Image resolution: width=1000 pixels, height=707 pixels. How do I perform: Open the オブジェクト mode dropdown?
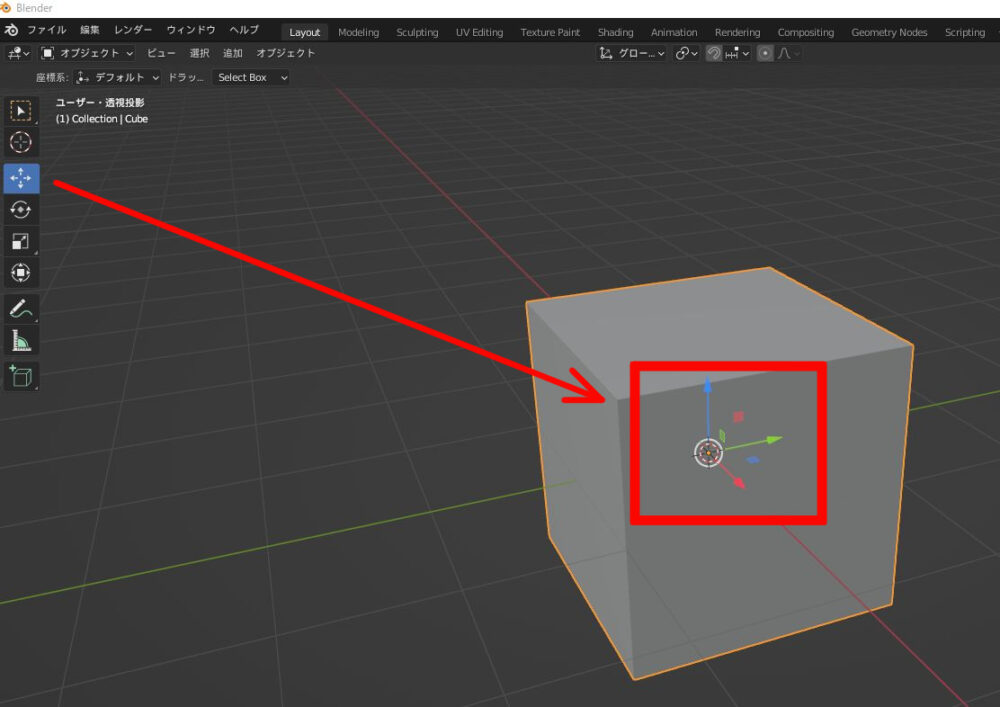pos(87,54)
